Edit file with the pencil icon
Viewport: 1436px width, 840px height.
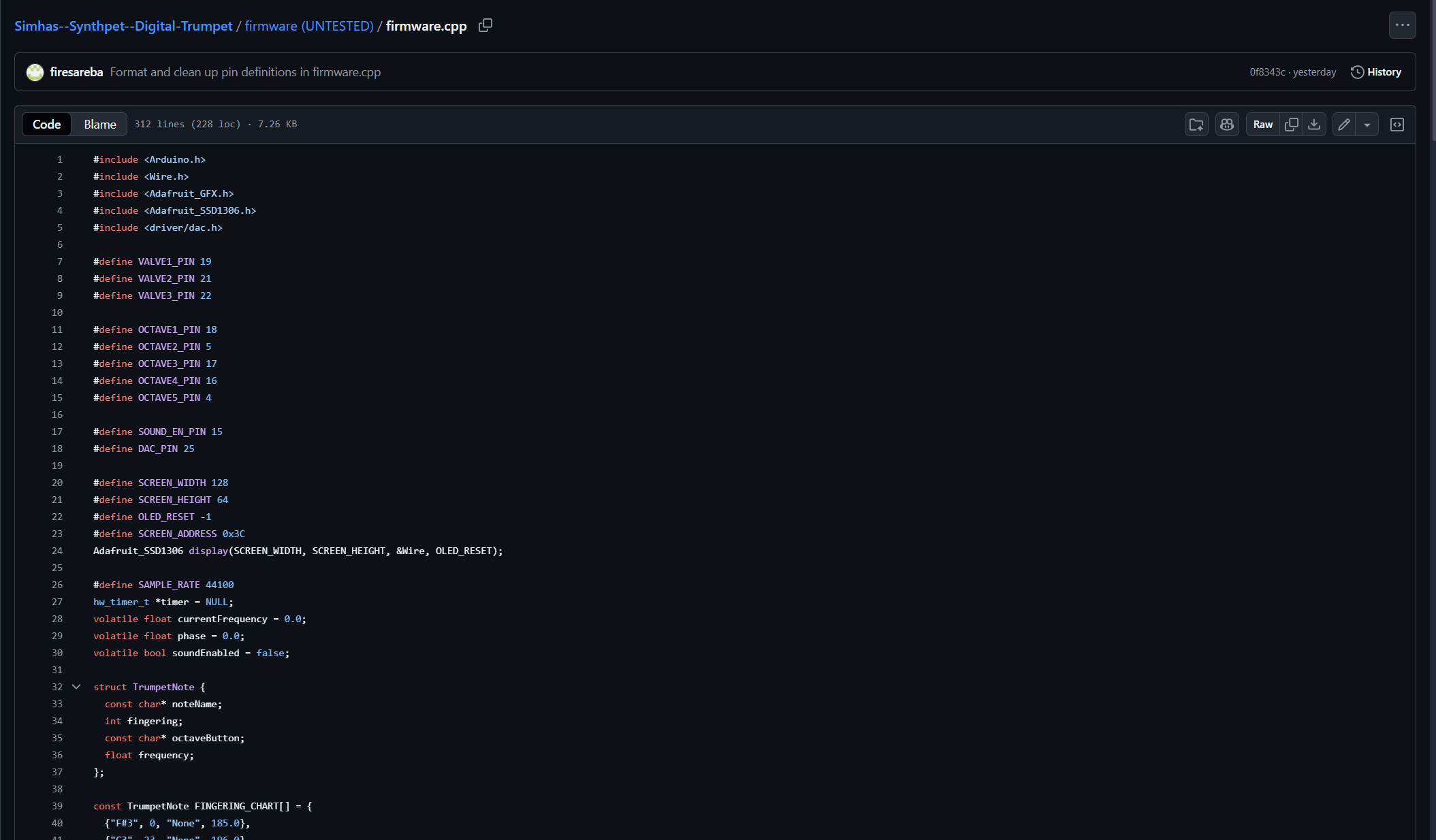coord(1343,125)
